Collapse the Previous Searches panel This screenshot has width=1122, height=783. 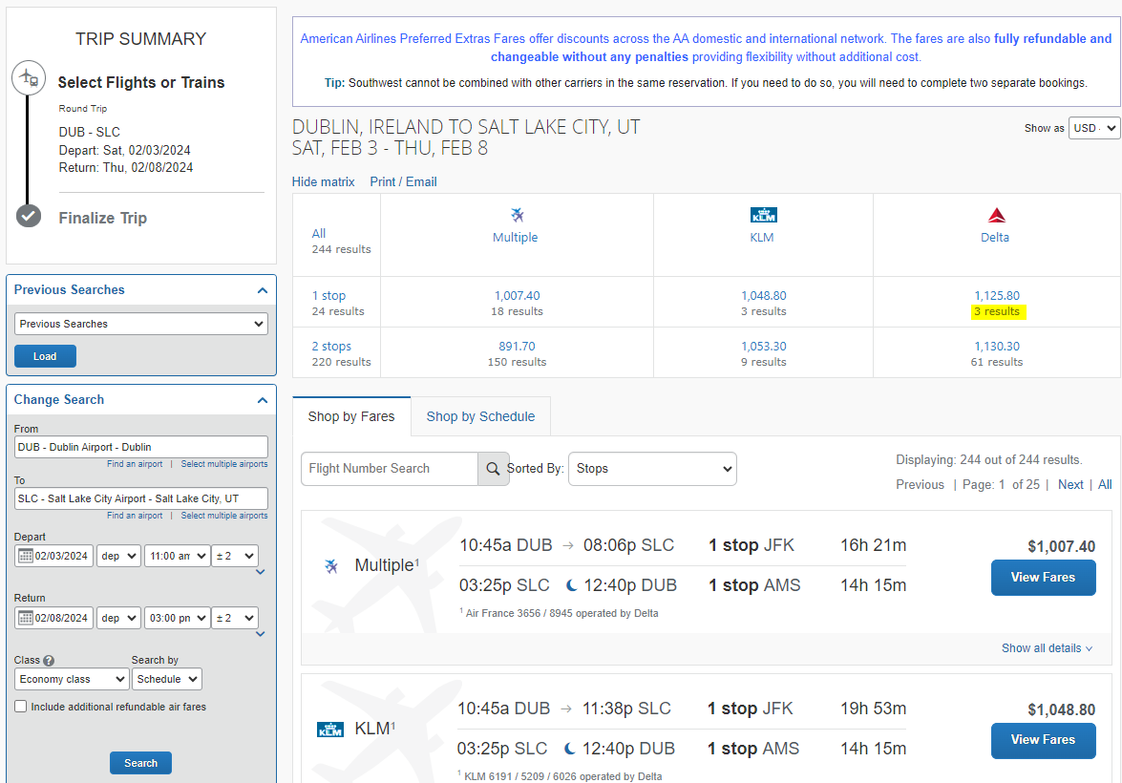pos(262,290)
